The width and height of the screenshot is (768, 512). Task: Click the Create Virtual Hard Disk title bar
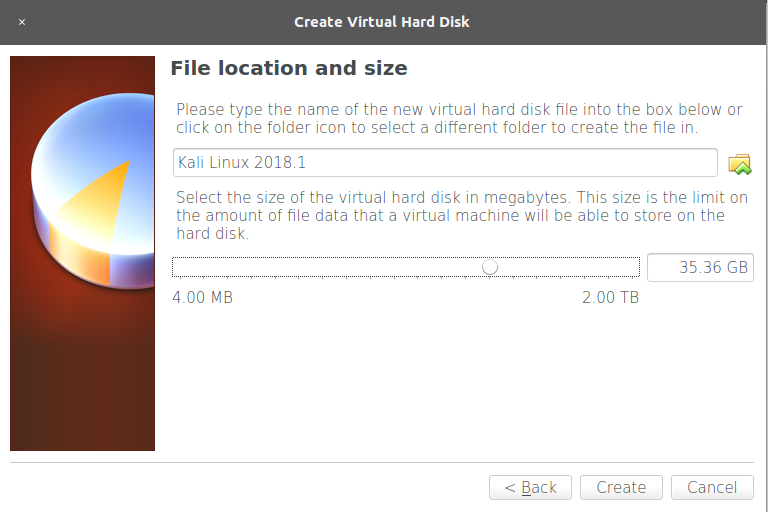382,22
